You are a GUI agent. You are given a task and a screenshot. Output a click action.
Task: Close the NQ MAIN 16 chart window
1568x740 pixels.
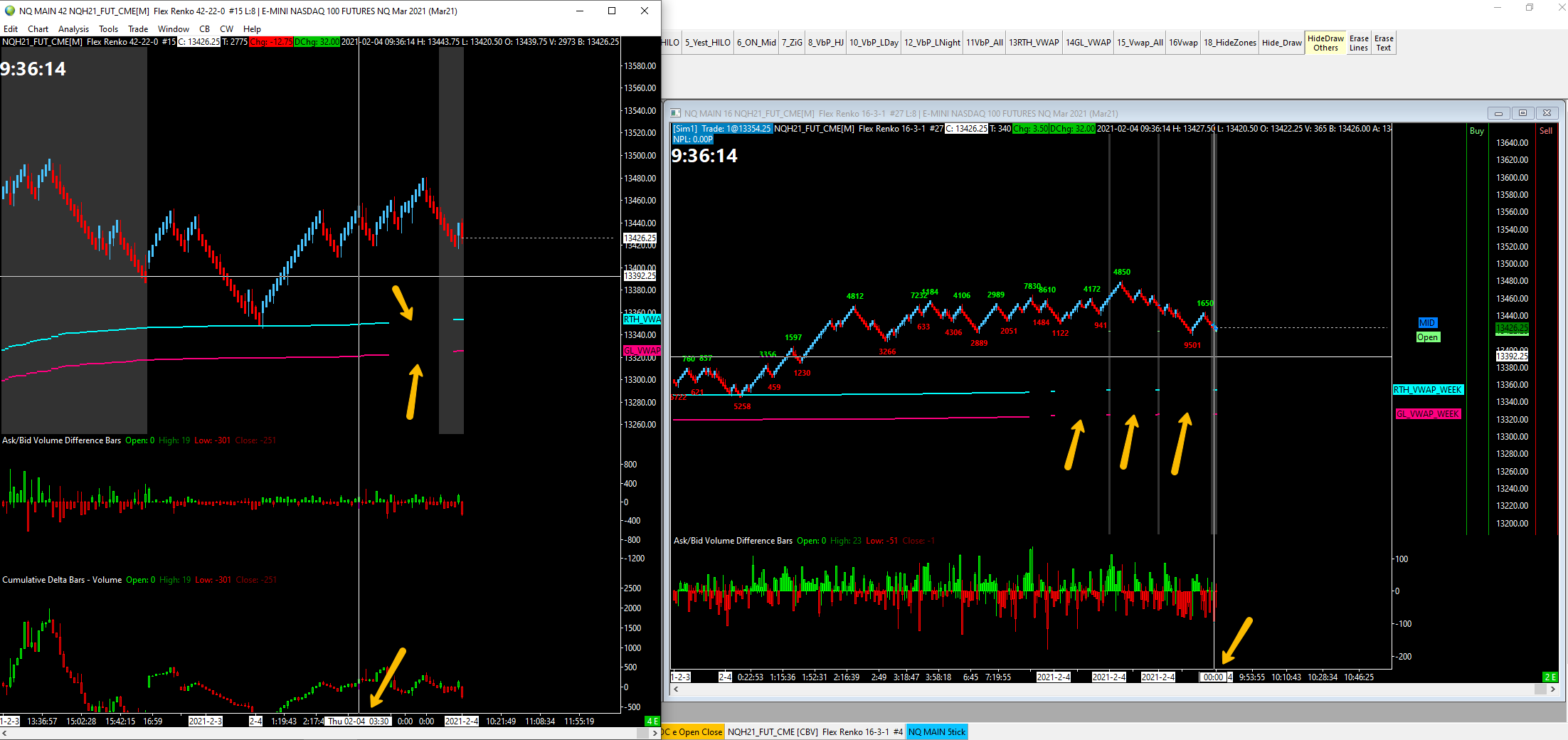tap(1547, 113)
